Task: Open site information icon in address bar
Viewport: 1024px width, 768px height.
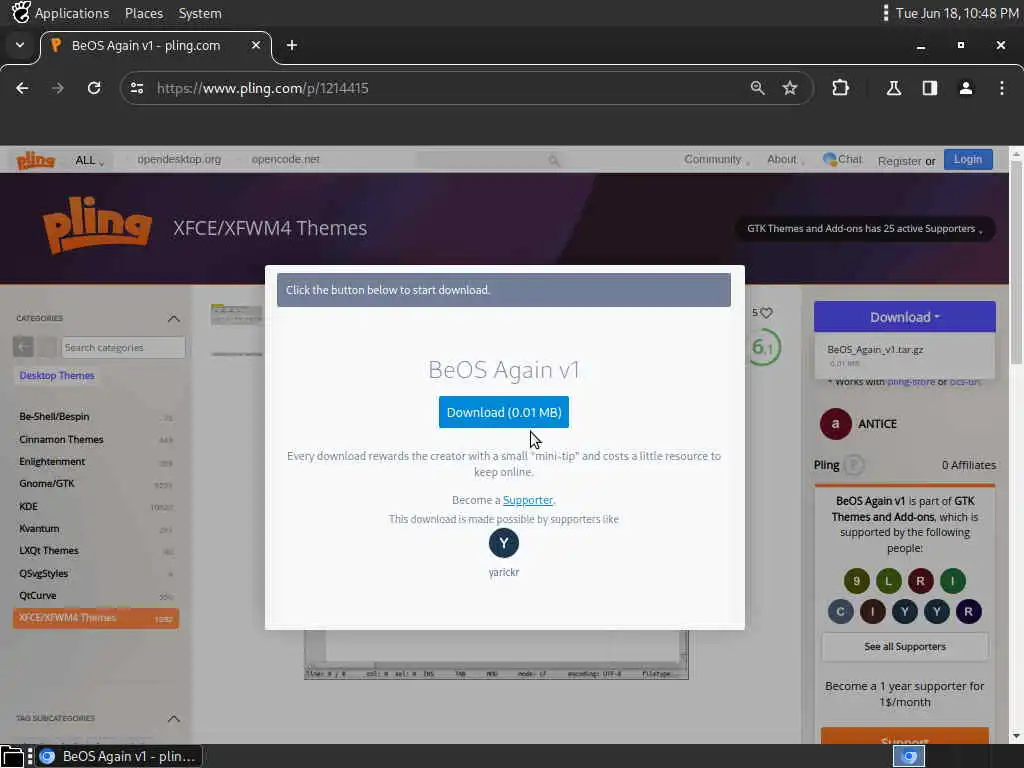Action: [136, 88]
